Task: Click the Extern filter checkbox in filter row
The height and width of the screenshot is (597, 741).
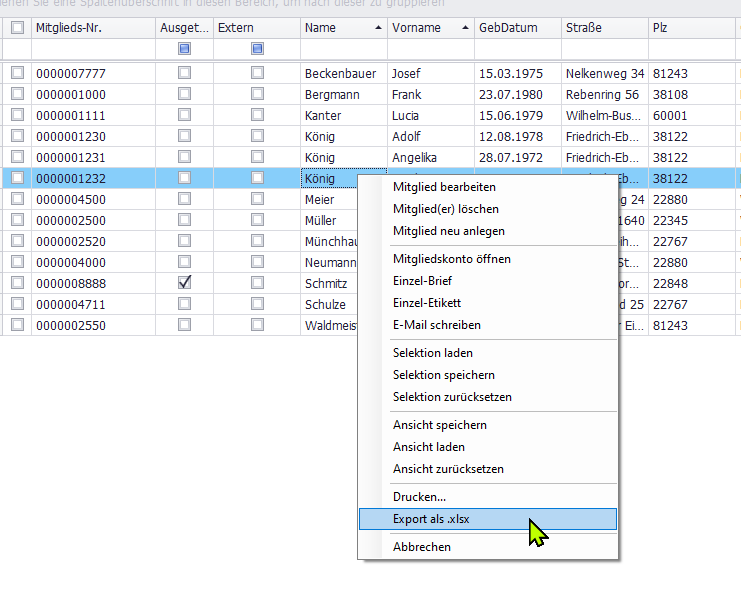Action: (x=257, y=48)
